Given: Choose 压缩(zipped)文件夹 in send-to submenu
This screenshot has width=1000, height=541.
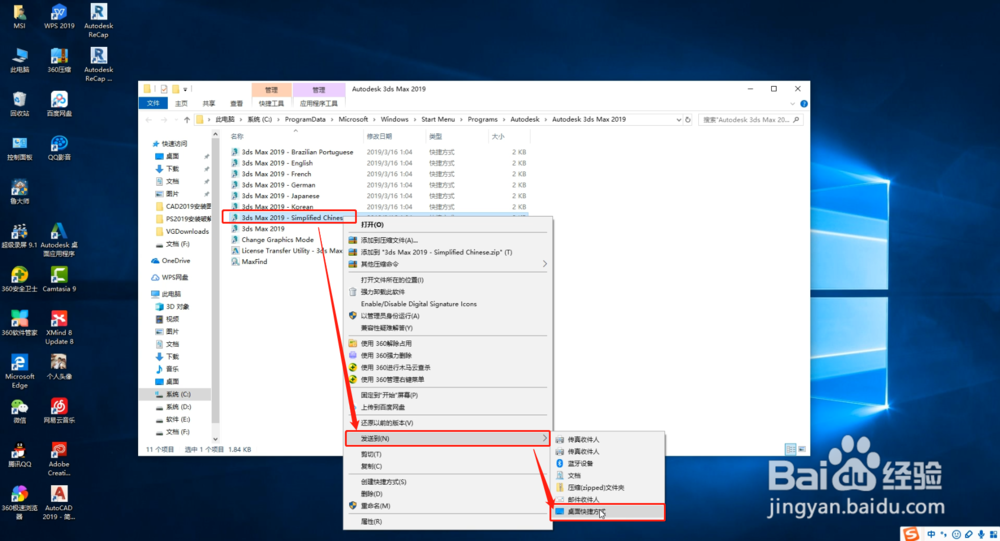Looking at the screenshot, I should pos(608,487).
